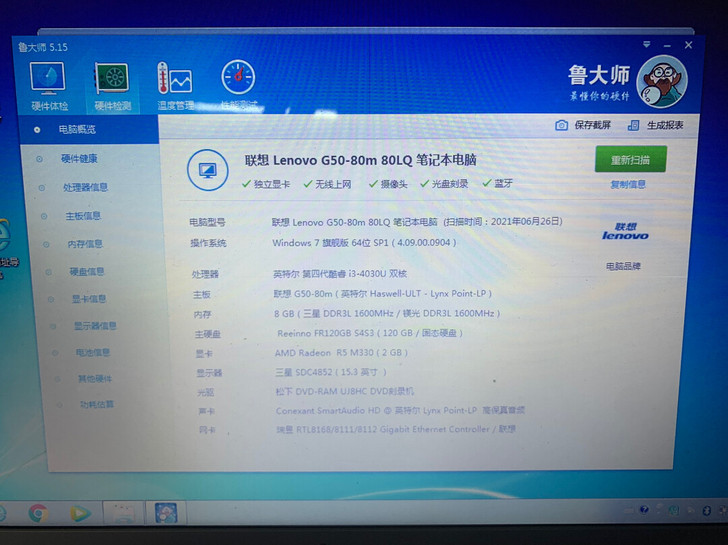Screen dimensions: 728x545
Task: Open 处理器信息 in the sidebar
Action: click(85, 188)
